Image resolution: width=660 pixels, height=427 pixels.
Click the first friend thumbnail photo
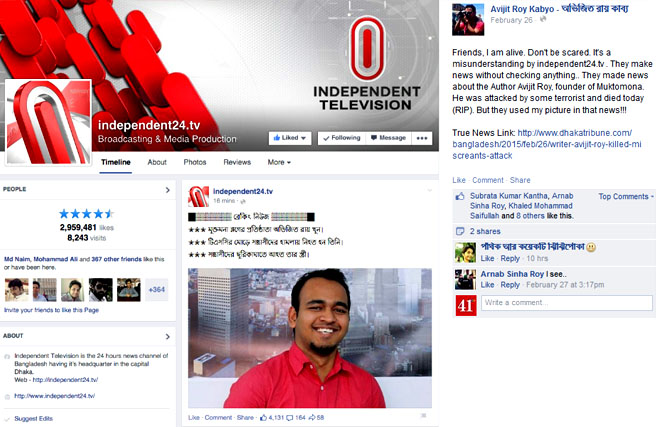(16, 290)
